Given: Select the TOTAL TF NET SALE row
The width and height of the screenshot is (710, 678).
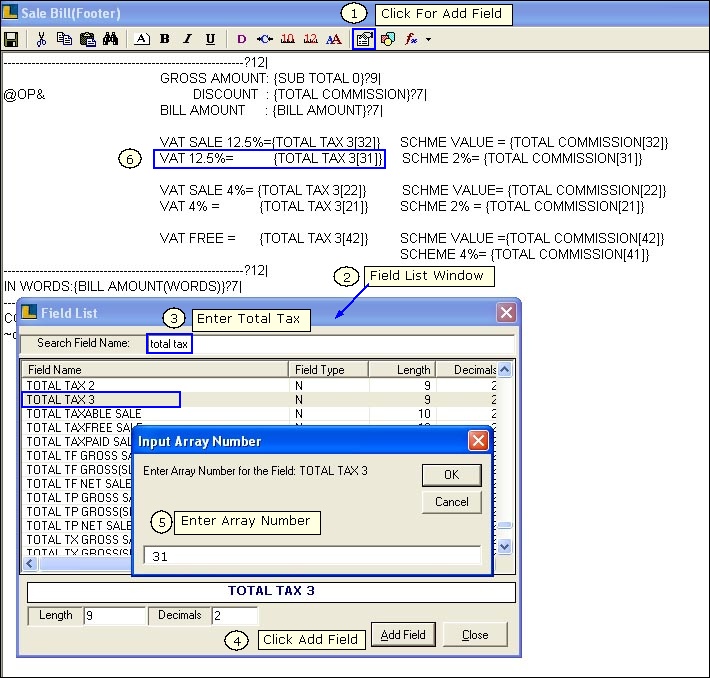Looking at the screenshot, I should pos(79,484).
